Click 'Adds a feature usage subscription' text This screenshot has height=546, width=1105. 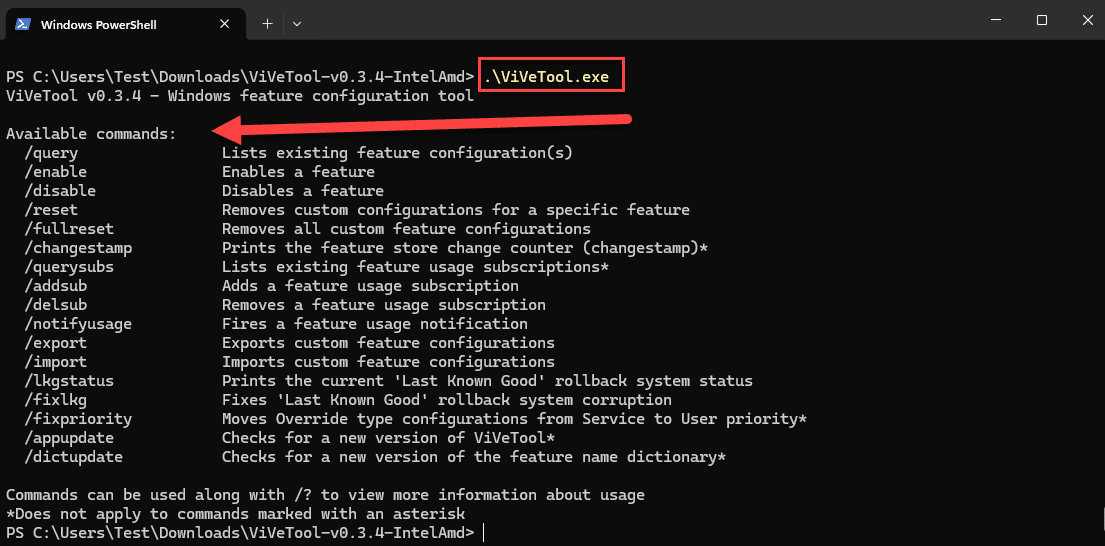click(371, 285)
